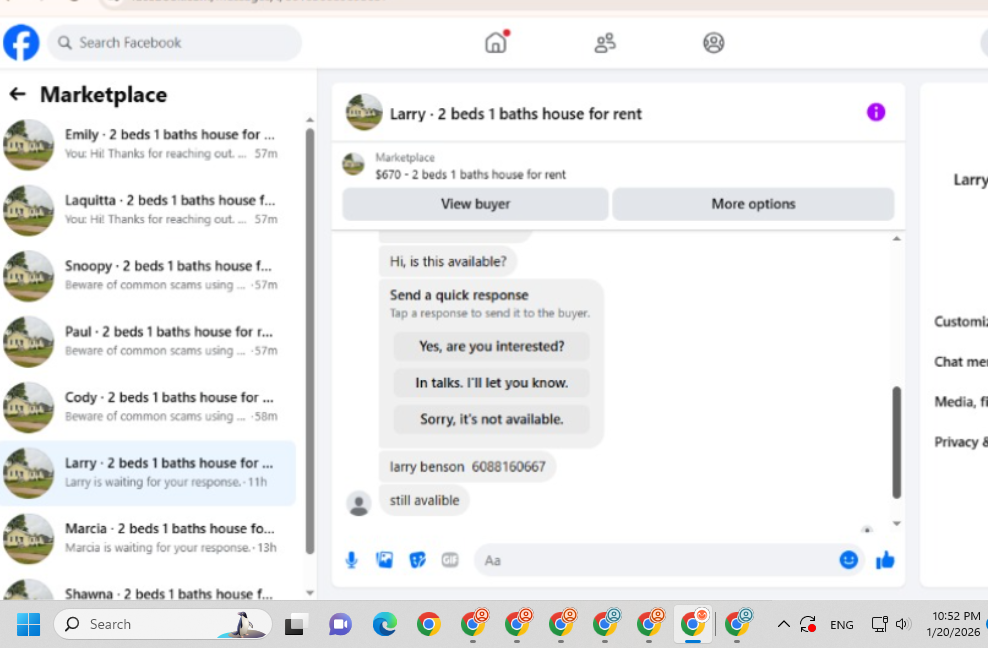
Task: Click the conversation list scrollbar down arrow
Action: [309, 593]
